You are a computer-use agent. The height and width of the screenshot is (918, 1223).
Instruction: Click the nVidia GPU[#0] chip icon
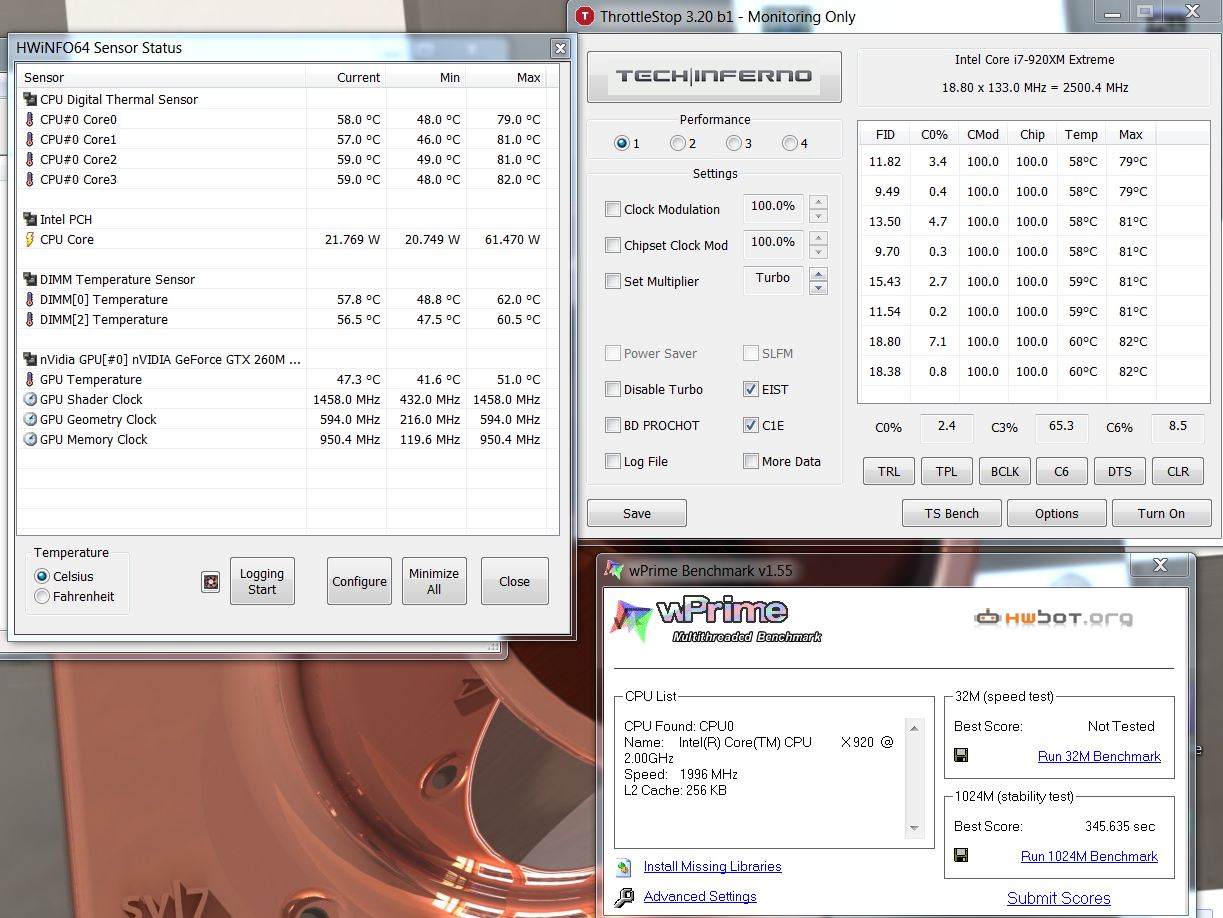point(29,360)
